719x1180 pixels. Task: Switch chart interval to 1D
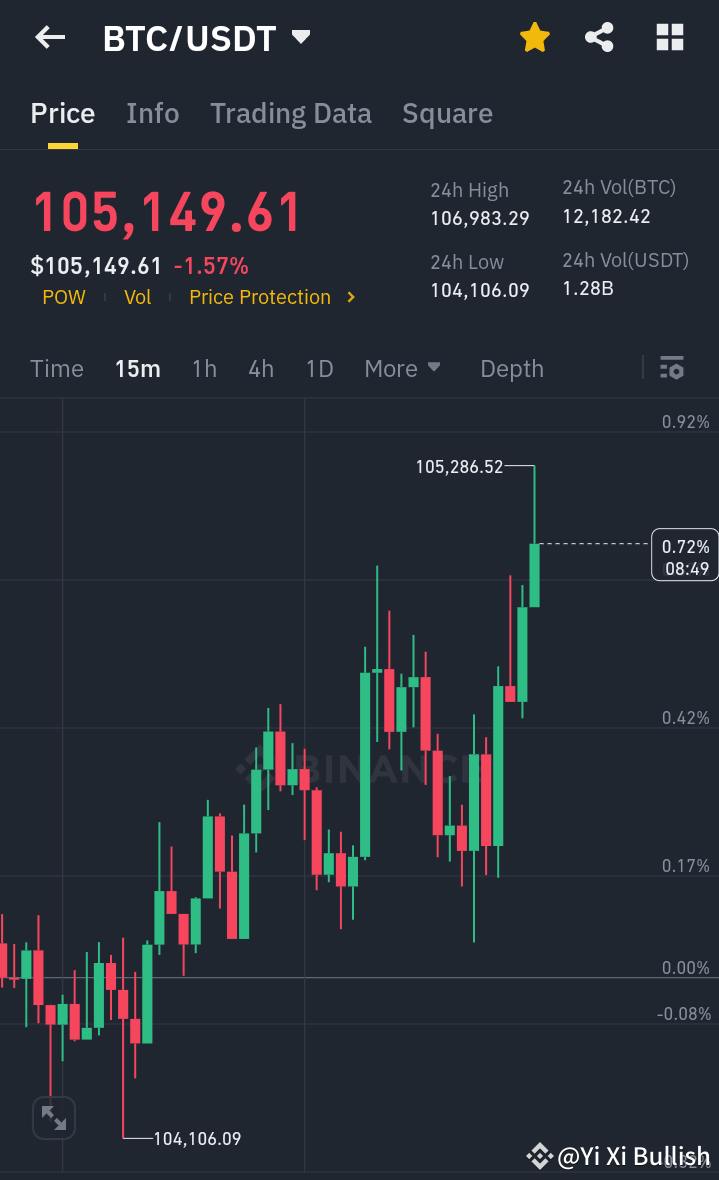pos(319,369)
